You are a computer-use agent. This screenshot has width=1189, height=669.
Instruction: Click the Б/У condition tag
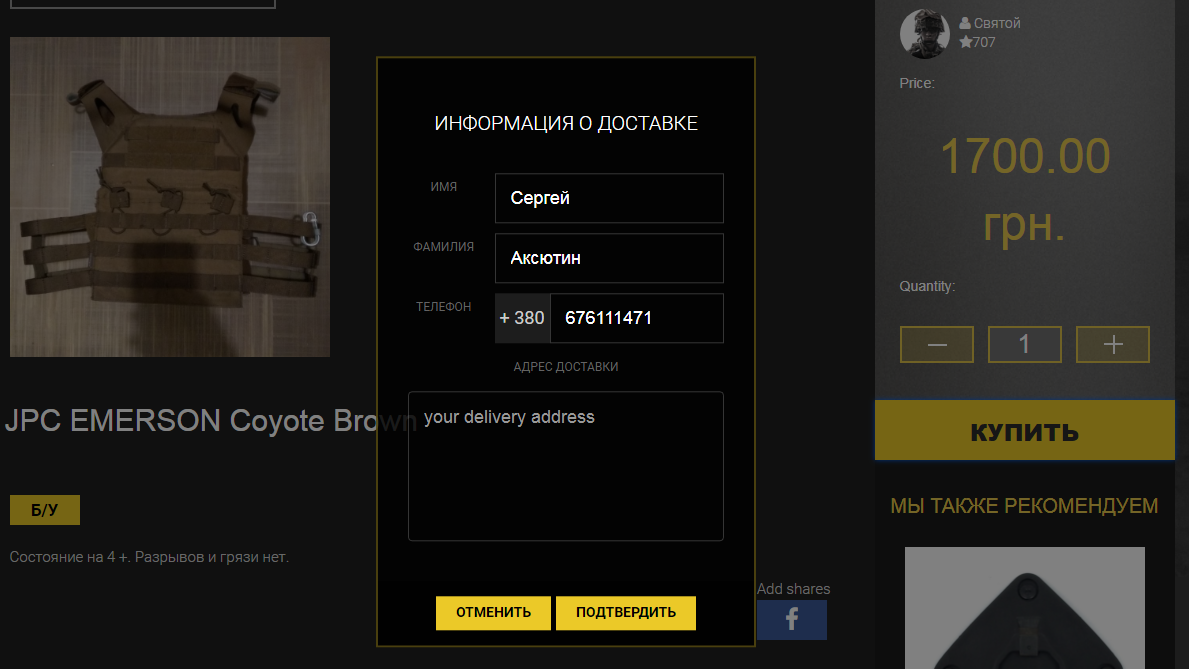pos(45,510)
